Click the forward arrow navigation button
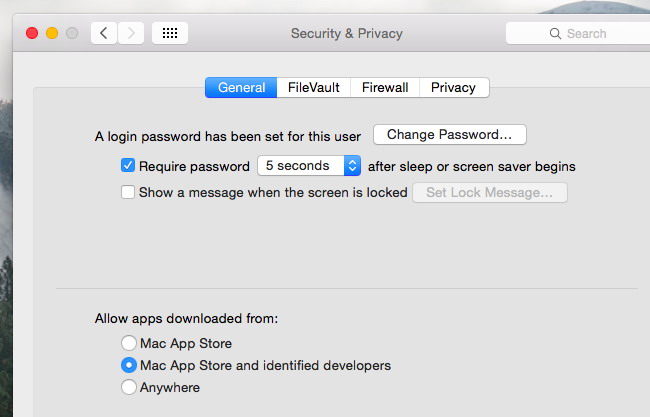The height and width of the screenshot is (417, 650). pyautogui.click(x=131, y=33)
